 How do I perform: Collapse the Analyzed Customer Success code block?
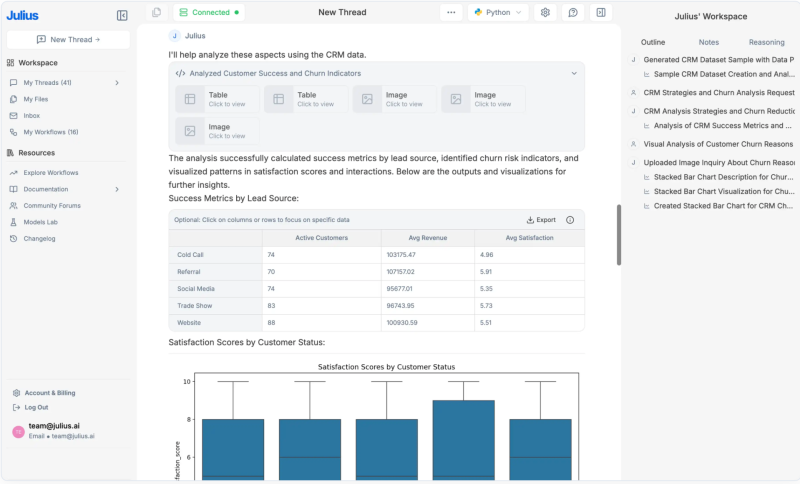[x=574, y=73]
